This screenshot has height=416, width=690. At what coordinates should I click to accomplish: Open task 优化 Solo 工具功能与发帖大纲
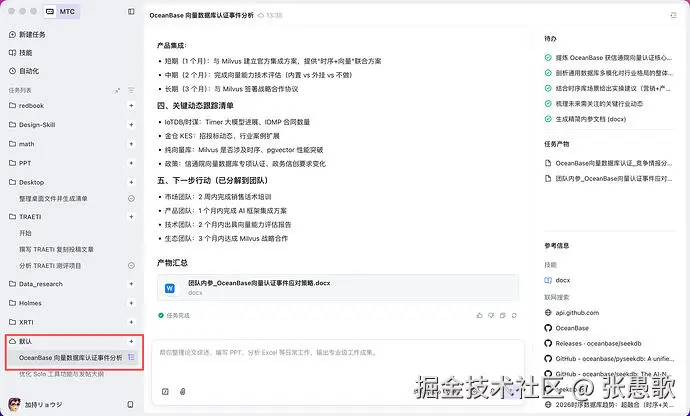[x=62, y=374]
